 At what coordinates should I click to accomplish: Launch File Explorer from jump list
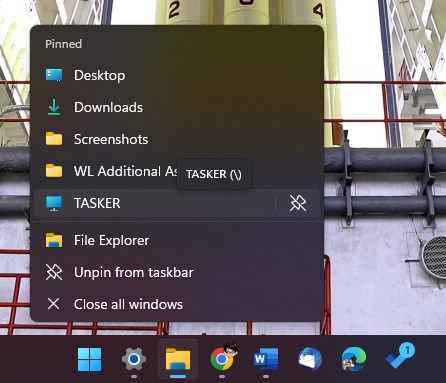pos(177,240)
